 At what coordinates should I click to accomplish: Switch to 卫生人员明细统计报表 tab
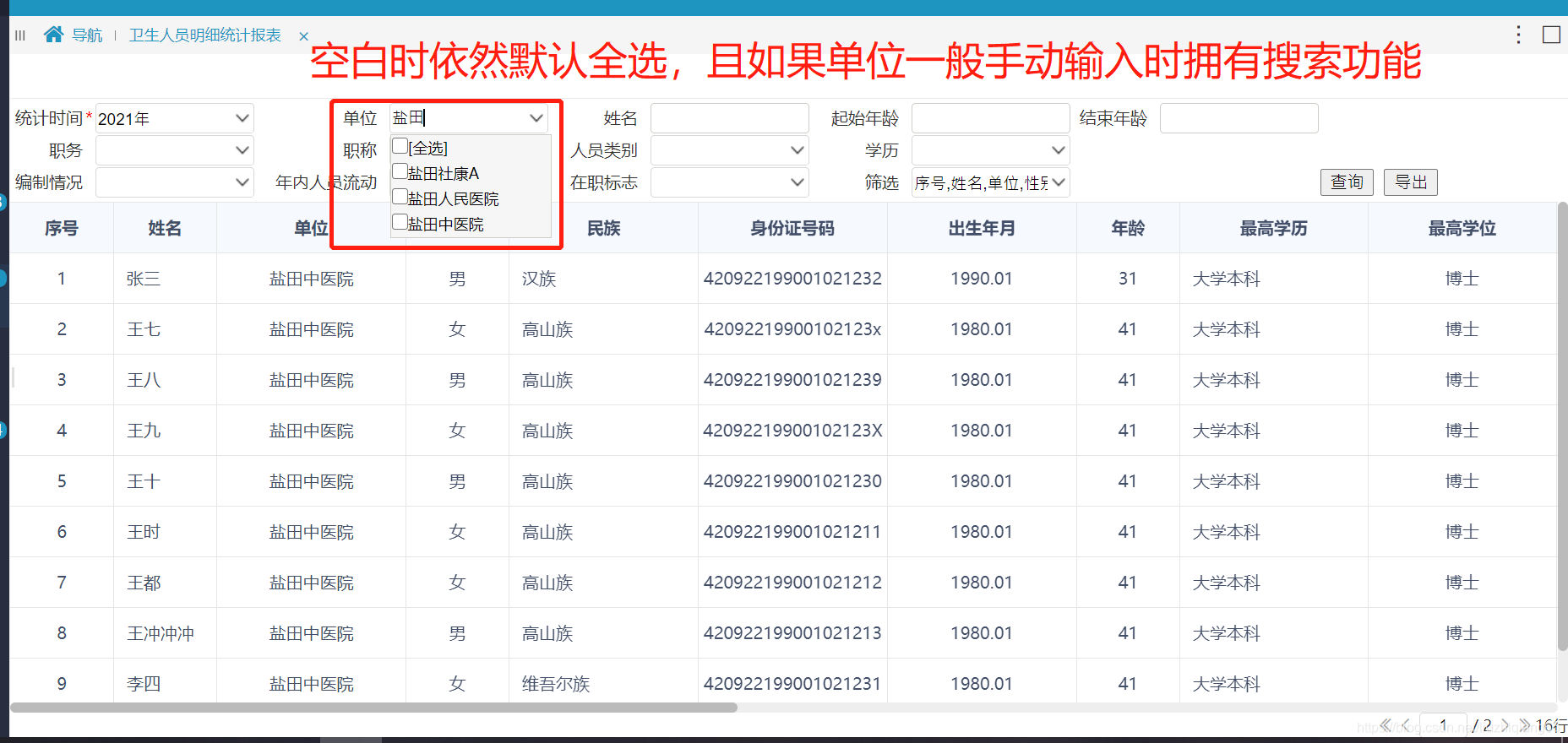tap(205, 35)
